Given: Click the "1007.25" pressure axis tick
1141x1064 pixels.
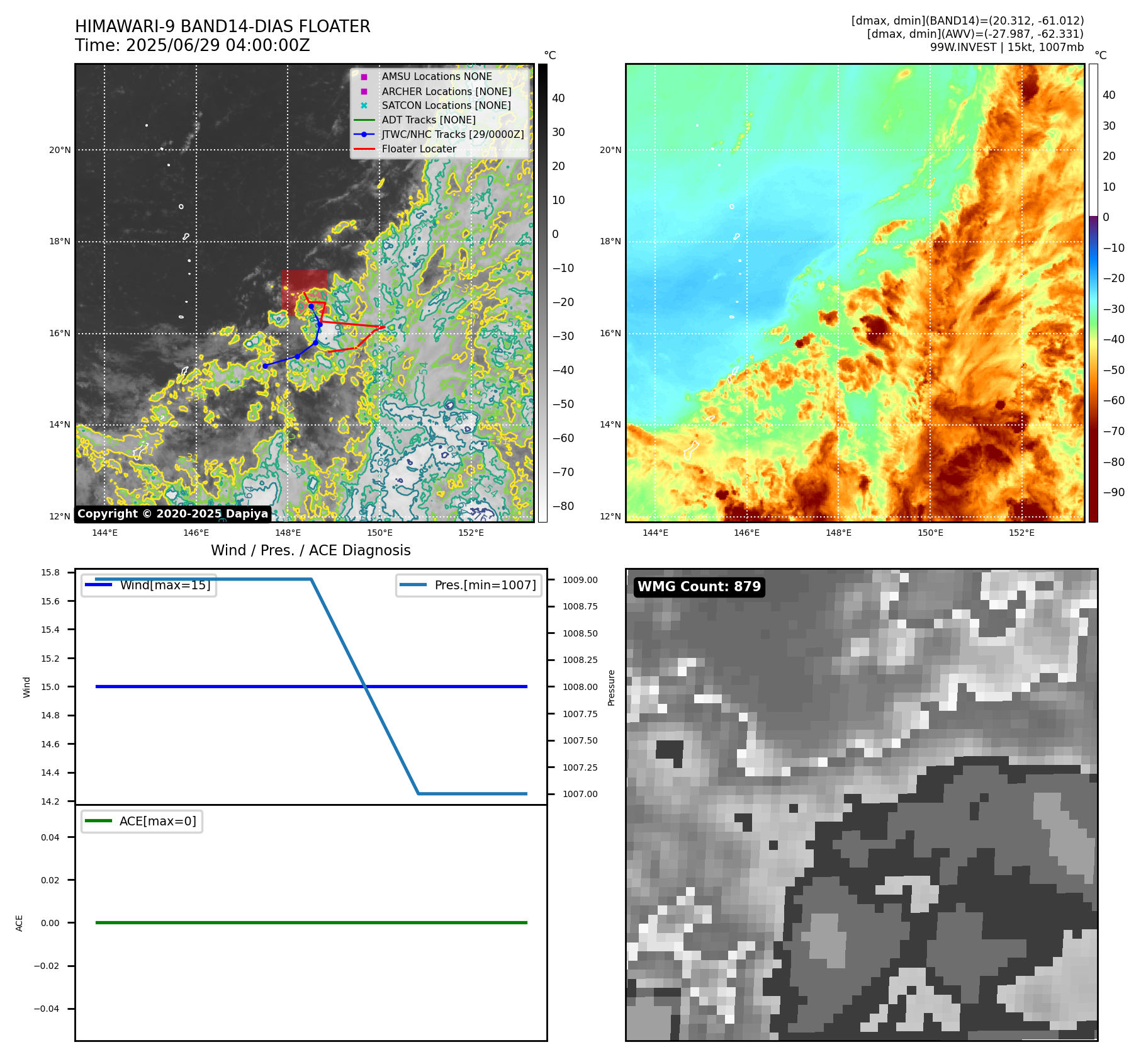Looking at the screenshot, I should (x=580, y=767).
